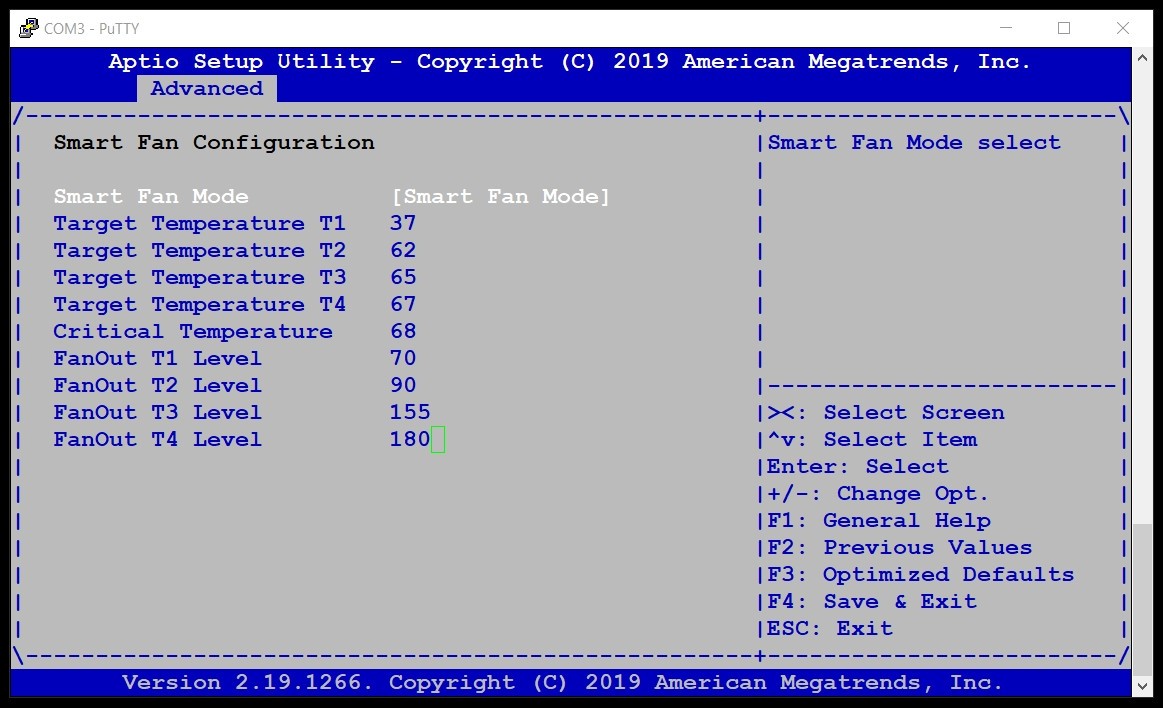1163x708 pixels.
Task: Click the Smart Fan Configuration heading
Action: coord(214,142)
